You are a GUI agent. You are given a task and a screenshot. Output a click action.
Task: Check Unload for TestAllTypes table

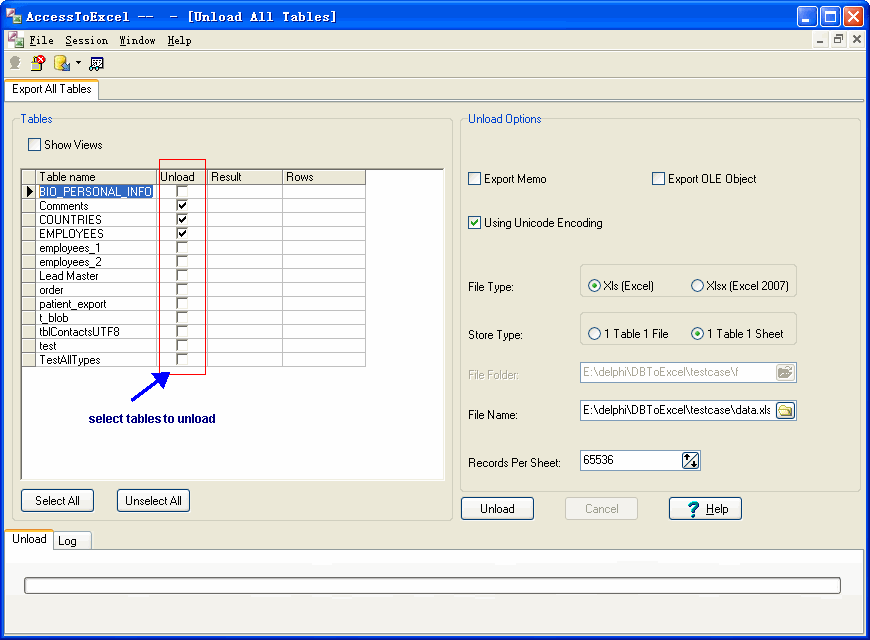[182, 360]
